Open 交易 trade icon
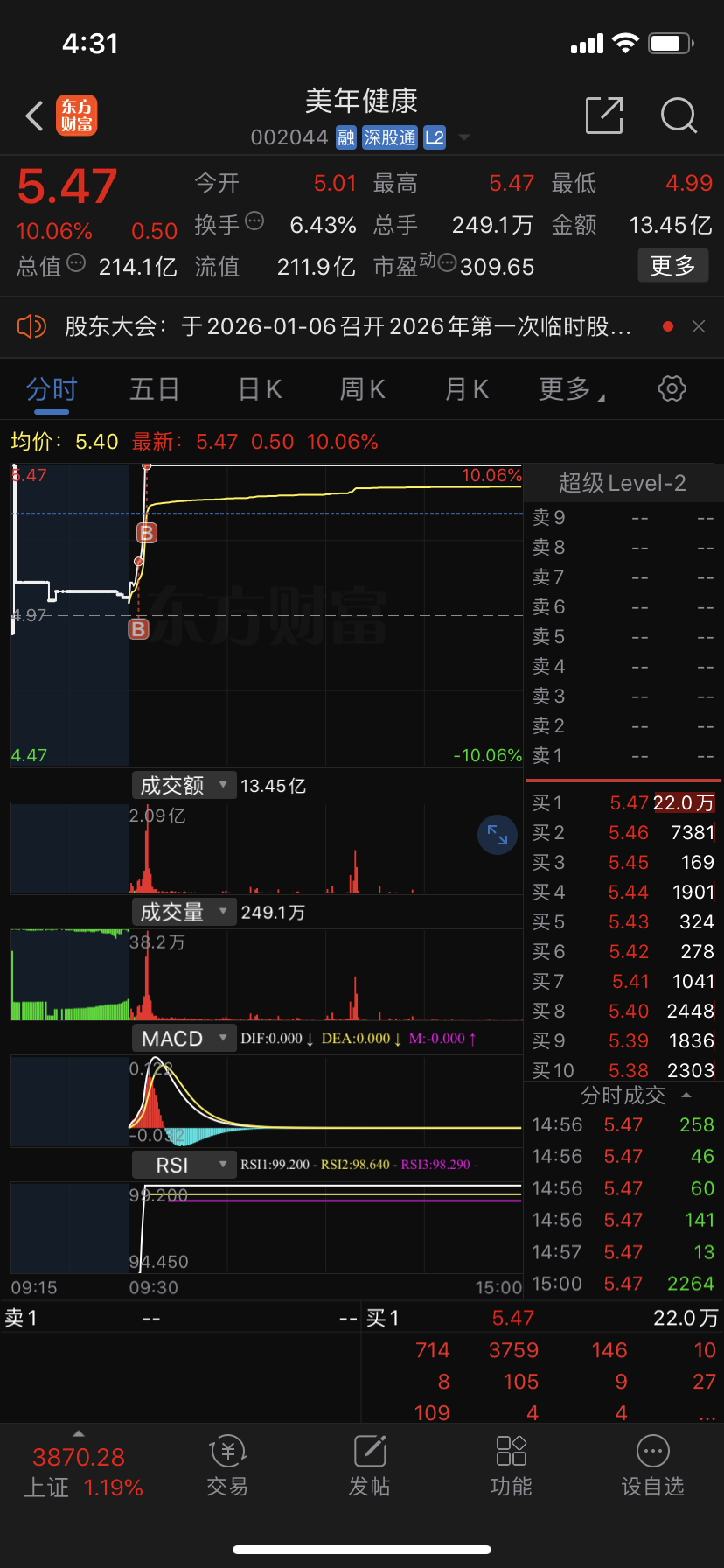Screen dimensions: 724x1568 (228, 1466)
